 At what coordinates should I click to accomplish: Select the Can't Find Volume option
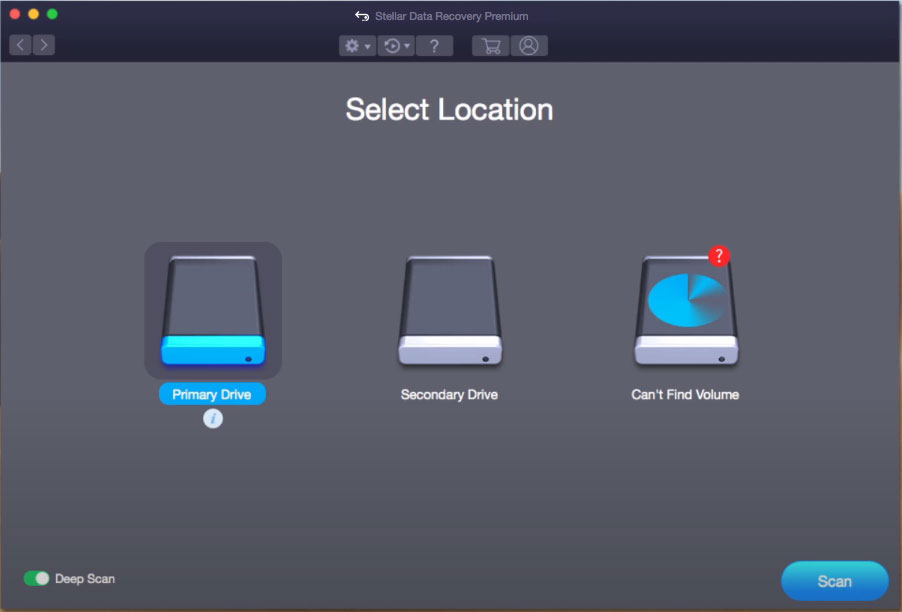click(x=685, y=310)
